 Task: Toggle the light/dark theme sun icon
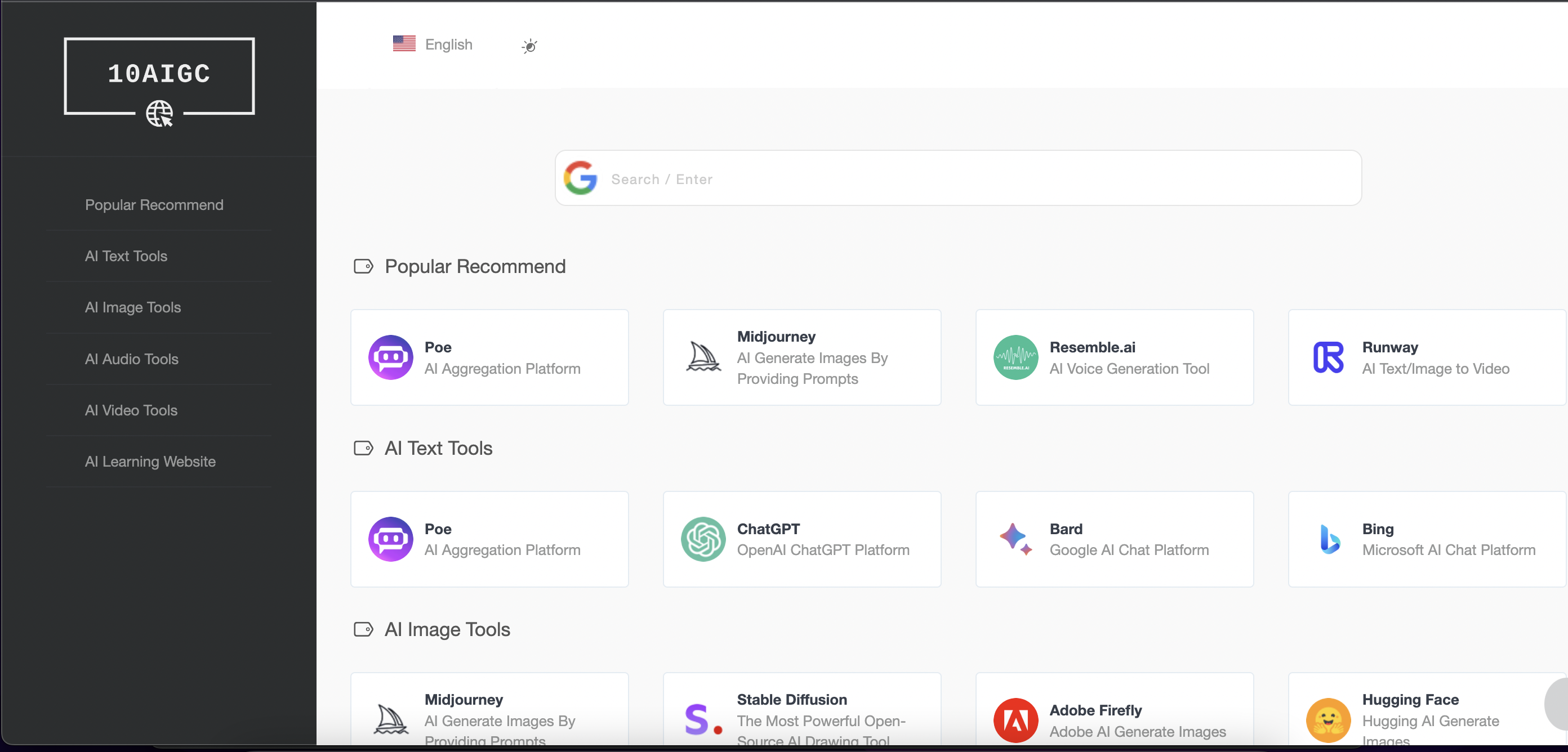529,46
